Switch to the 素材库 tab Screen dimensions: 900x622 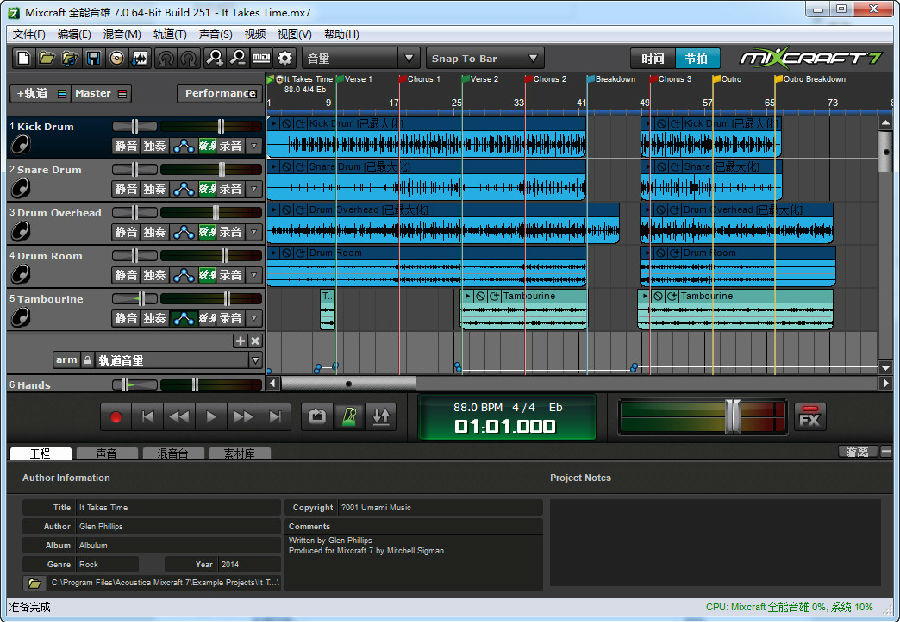tap(239, 453)
